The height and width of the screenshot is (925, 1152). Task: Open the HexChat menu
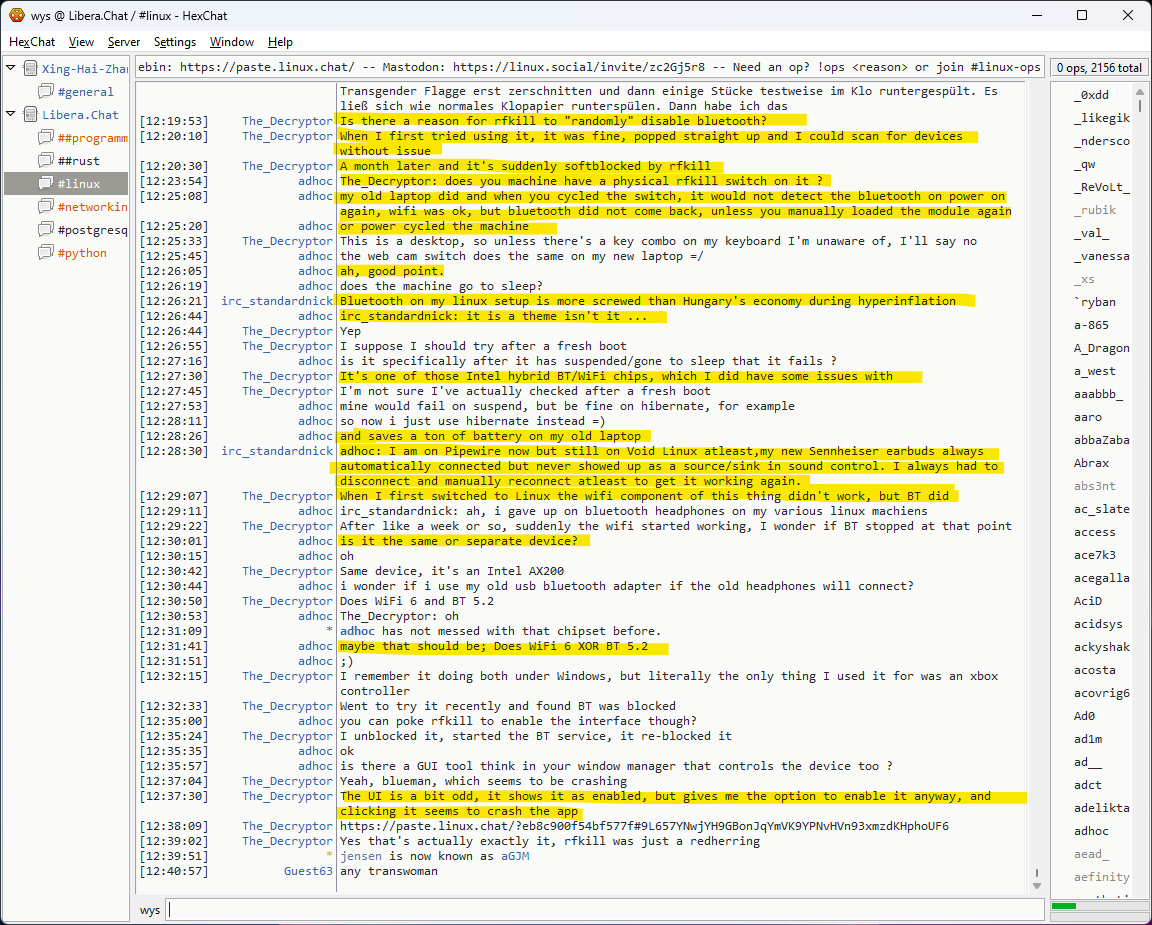click(x=32, y=42)
